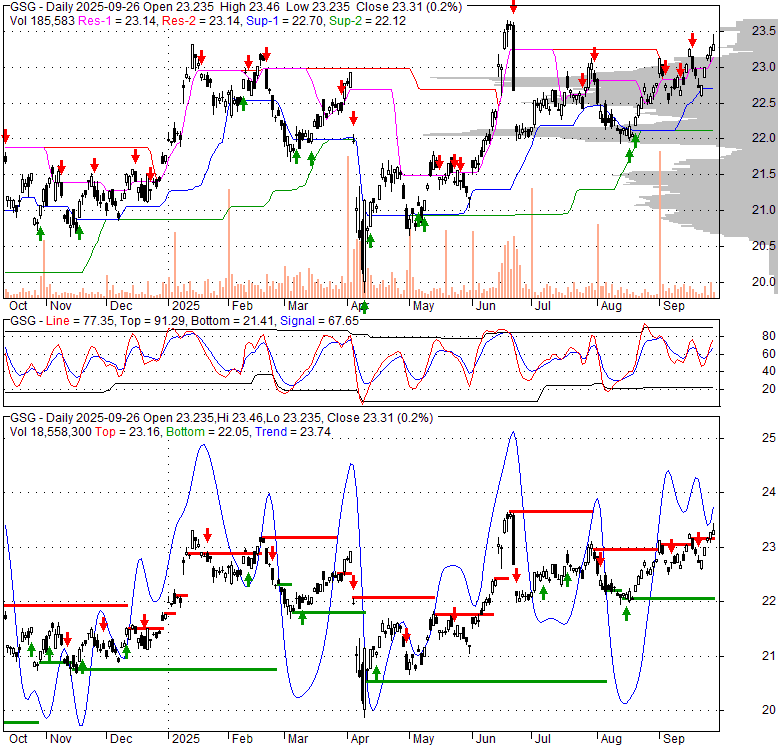
Task: Click the 20.5 price label on top chart axis
Action: click(x=763, y=246)
